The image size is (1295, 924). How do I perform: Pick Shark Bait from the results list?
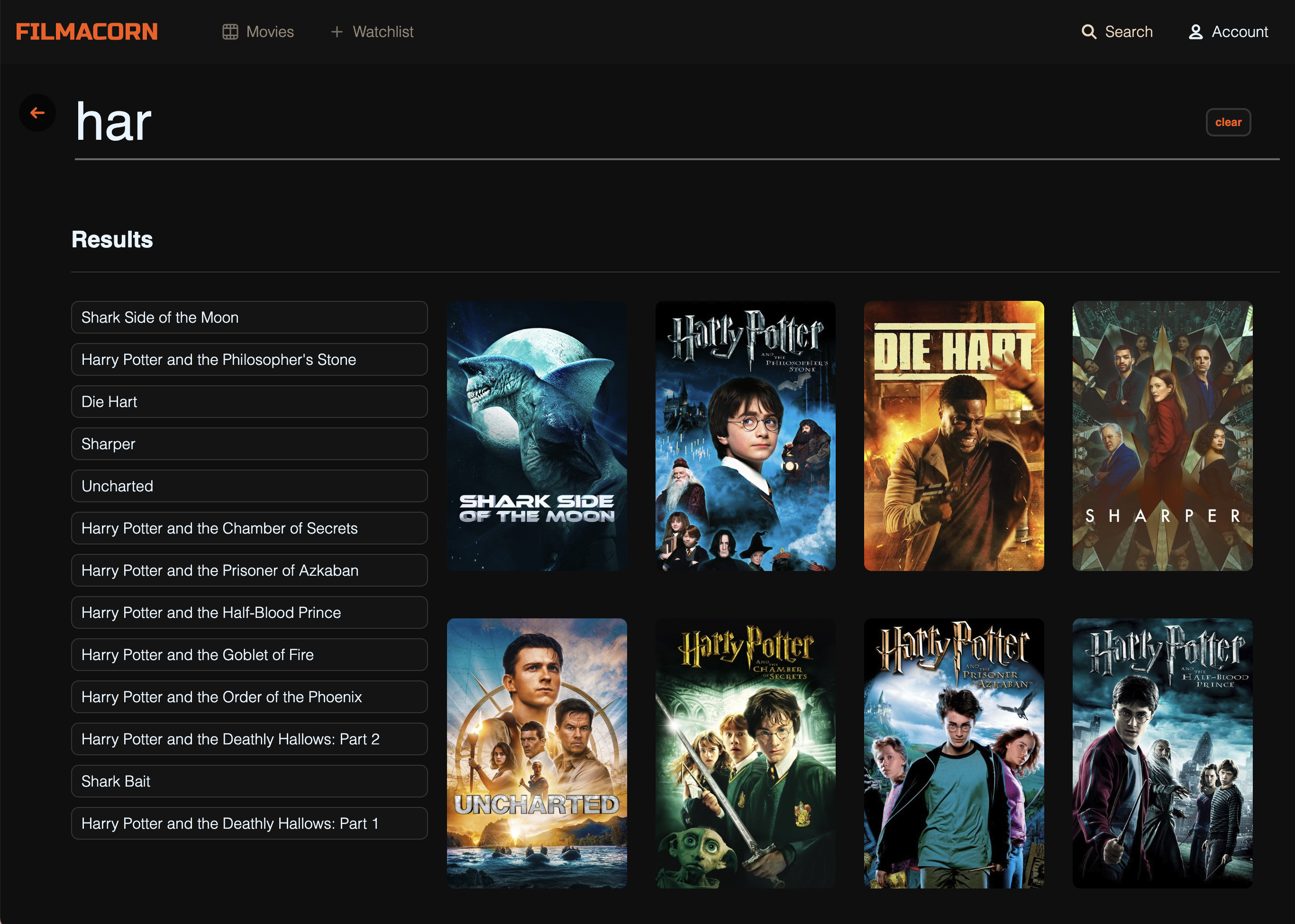tap(249, 781)
